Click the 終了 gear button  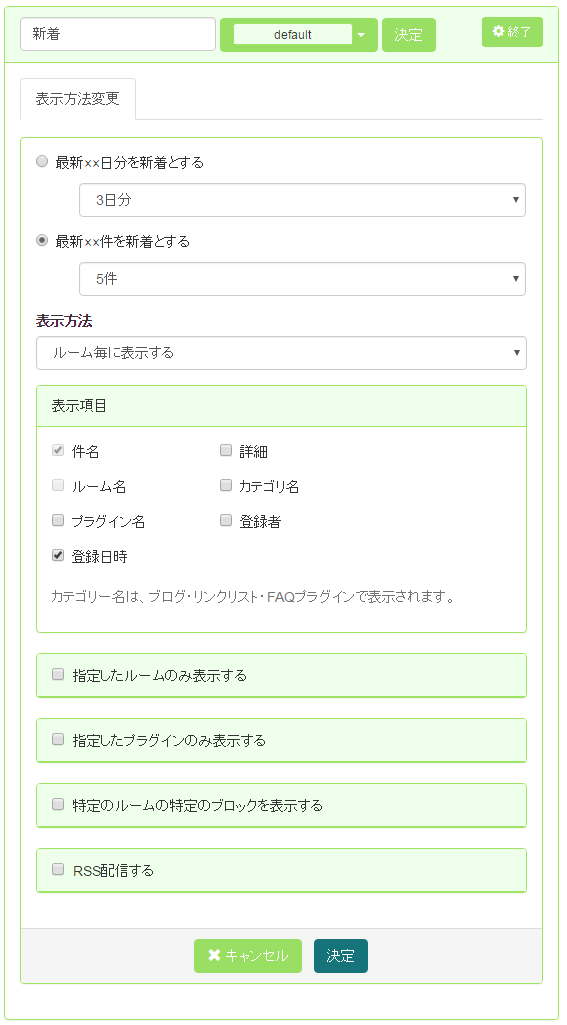pos(512,32)
